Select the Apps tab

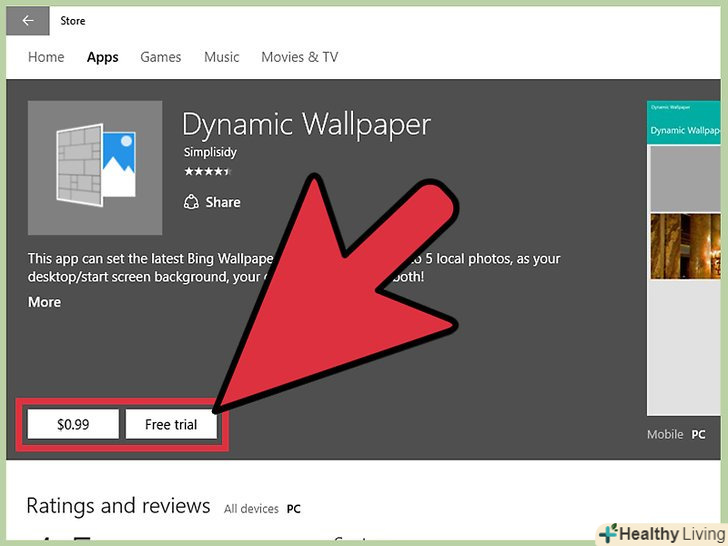[102, 57]
